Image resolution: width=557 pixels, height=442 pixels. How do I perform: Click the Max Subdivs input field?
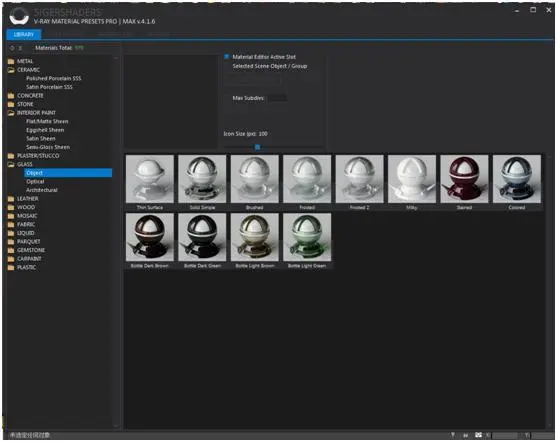click(277, 98)
